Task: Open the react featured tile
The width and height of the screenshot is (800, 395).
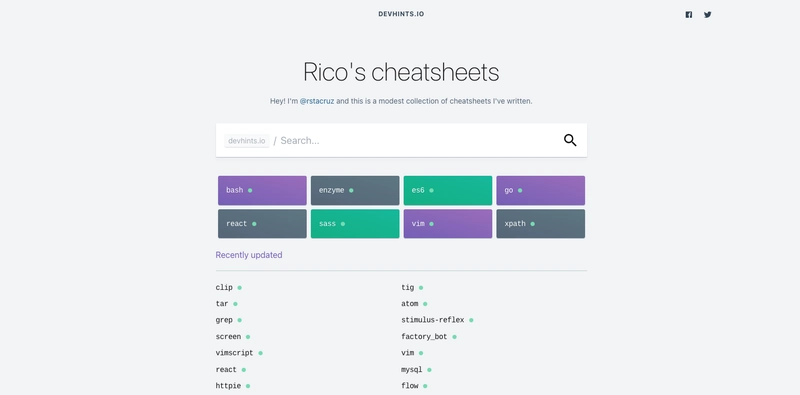Action: (262, 224)
